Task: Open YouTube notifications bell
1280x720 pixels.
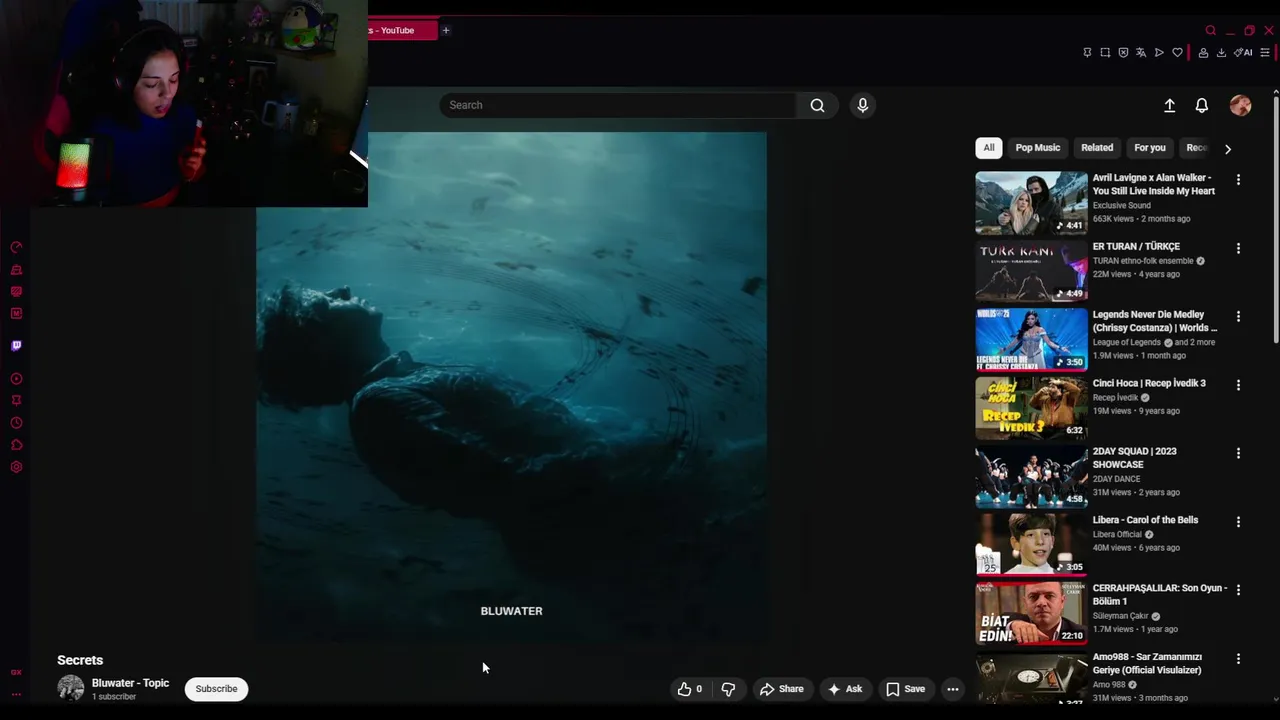Action: click(x=1202, y=105)
